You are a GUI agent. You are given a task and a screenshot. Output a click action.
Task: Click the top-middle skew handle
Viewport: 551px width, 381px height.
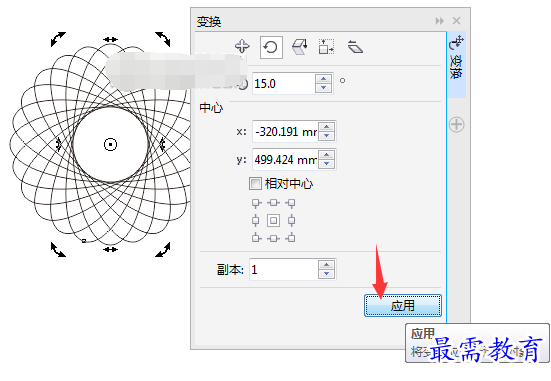point(110,40)
